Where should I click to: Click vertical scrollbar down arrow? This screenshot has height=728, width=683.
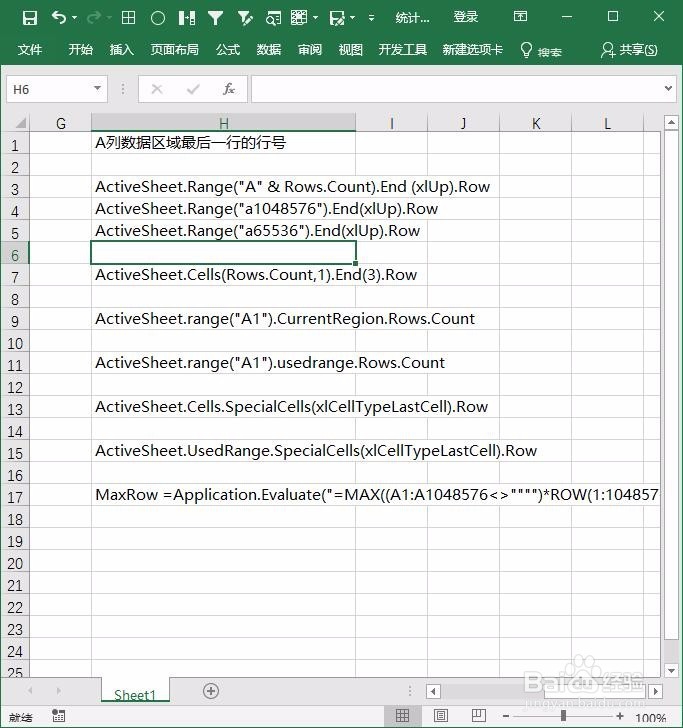[671, 670]
